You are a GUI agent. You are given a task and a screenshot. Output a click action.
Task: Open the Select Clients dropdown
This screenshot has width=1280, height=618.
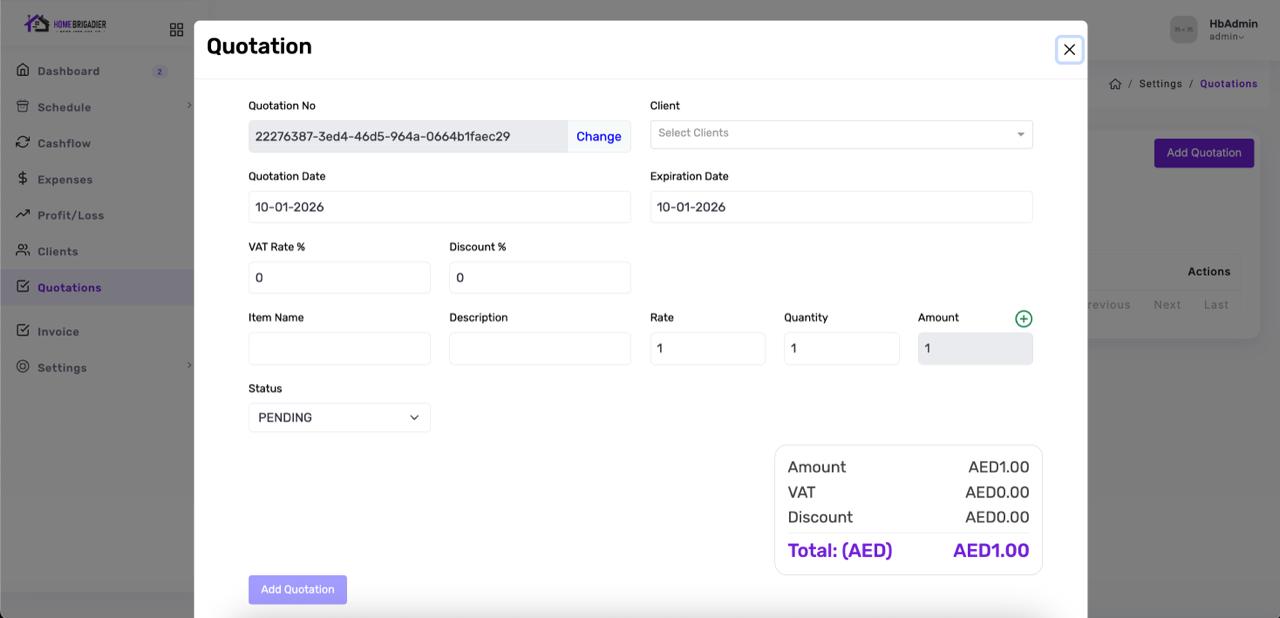[840, 134]
